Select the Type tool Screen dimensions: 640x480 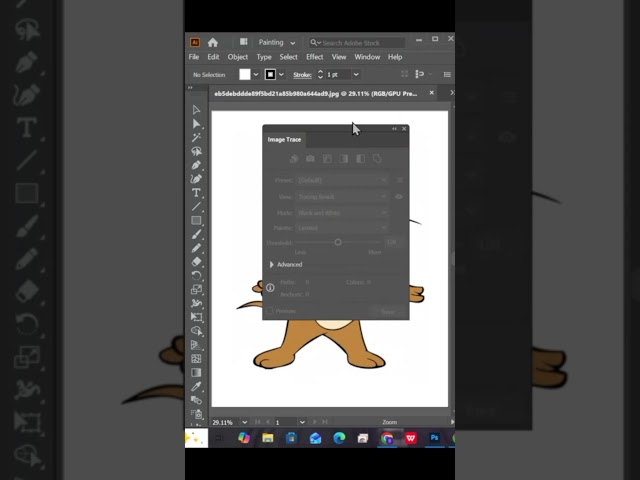pos(196,193)
